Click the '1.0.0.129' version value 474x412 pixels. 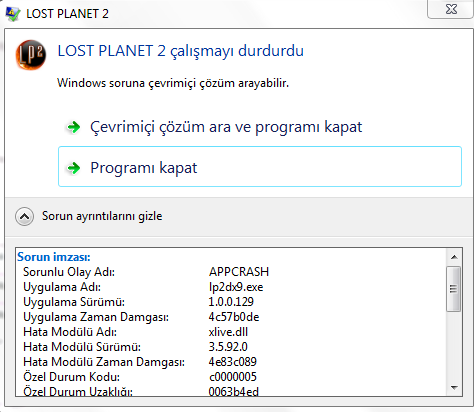coord(231,302)
